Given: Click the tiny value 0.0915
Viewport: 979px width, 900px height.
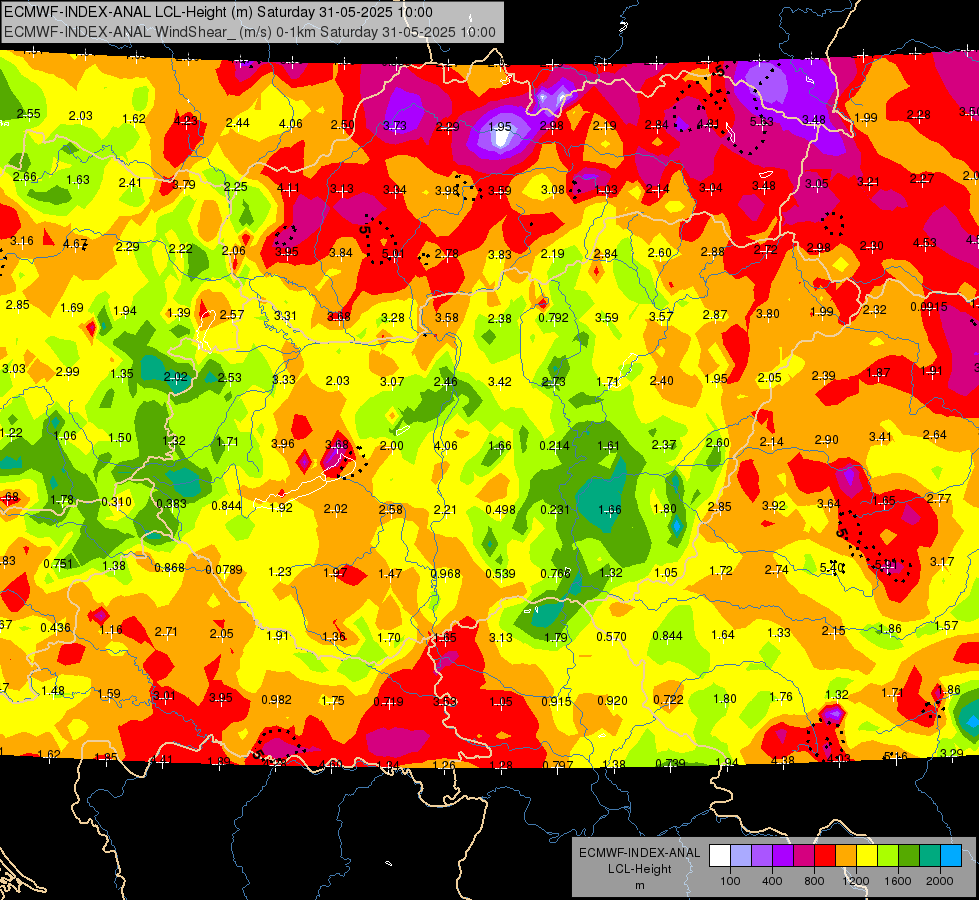Looking at the screenshot, I should [x=929, y=307].
